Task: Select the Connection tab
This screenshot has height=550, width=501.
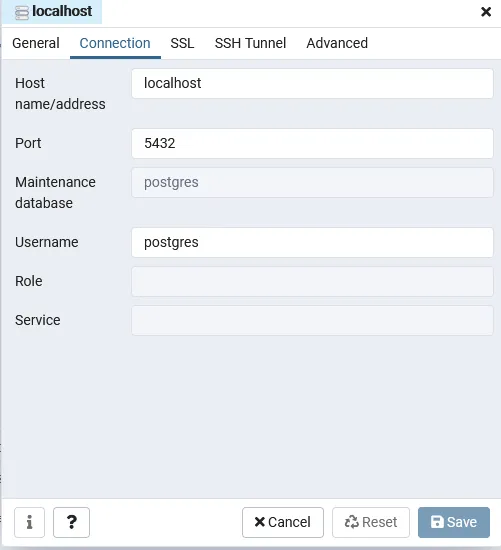Action: (x=115, y=43)
